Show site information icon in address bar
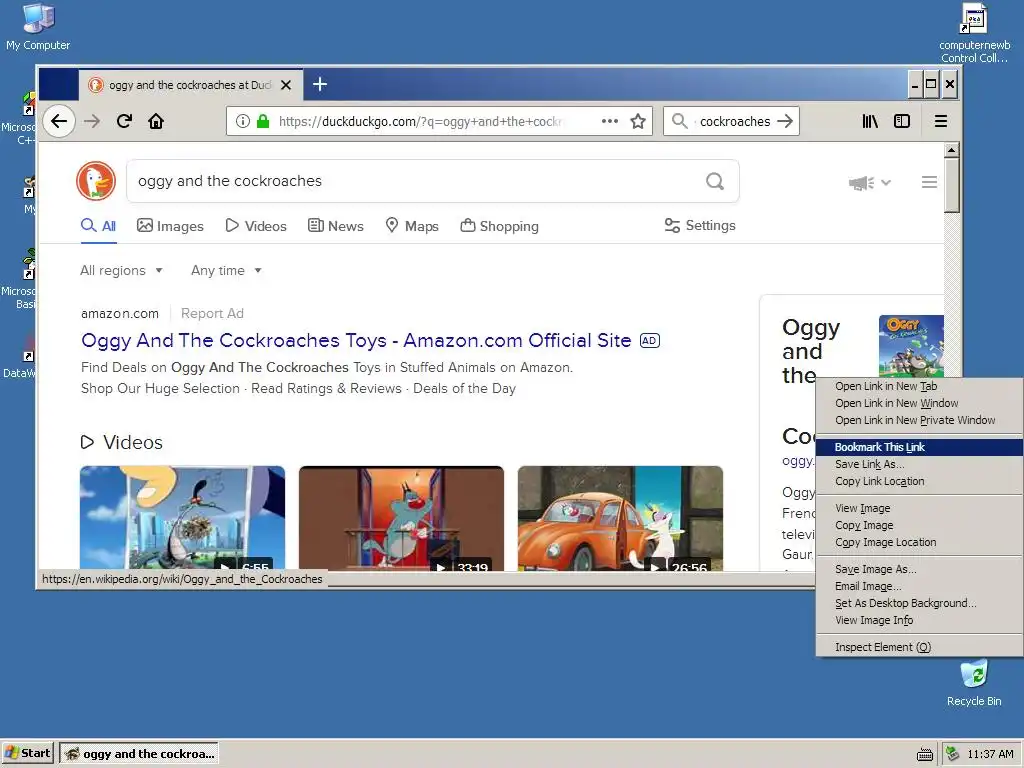Screen dimensions: 1024x768 point(242,121)
